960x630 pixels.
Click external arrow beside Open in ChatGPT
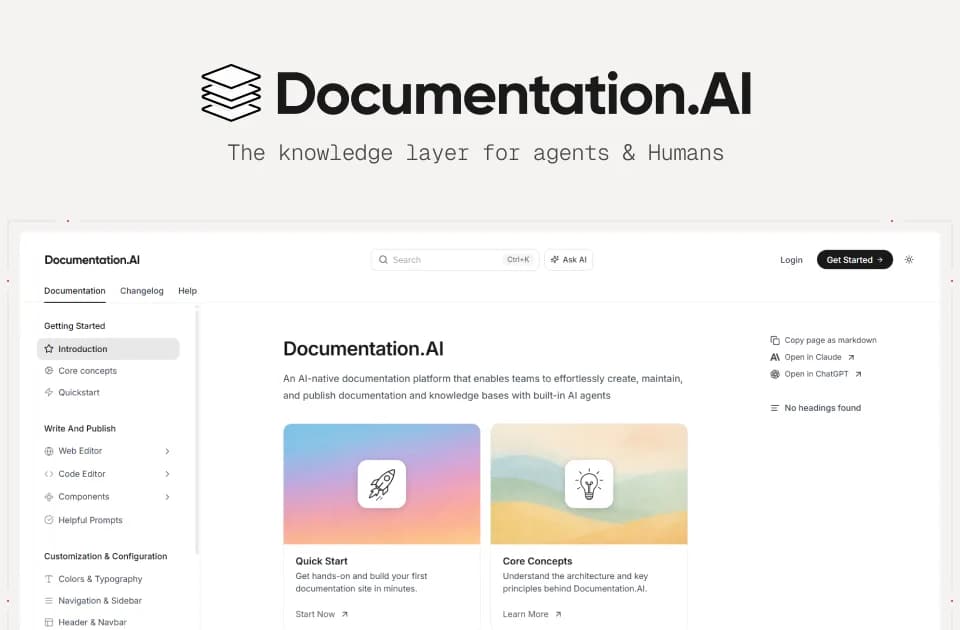click(858, 374)
